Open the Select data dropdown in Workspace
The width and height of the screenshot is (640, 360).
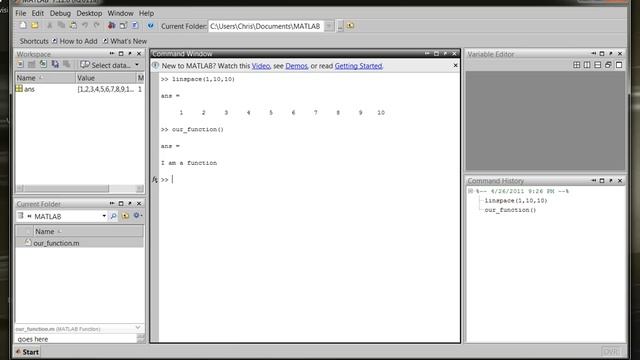coord(110,65)
